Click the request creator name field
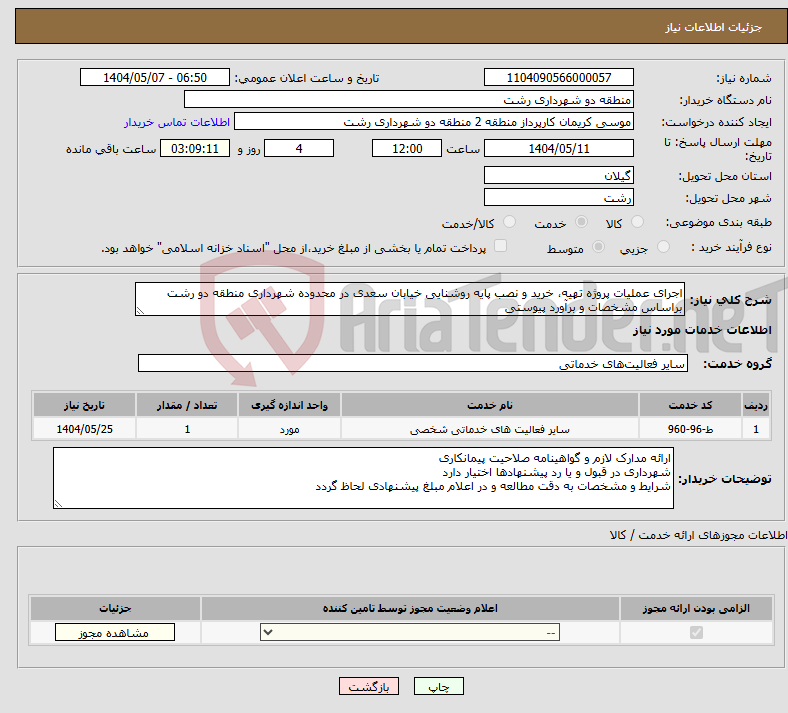The height and width of the screenshot is (713, 788). [x=434, y=122]
